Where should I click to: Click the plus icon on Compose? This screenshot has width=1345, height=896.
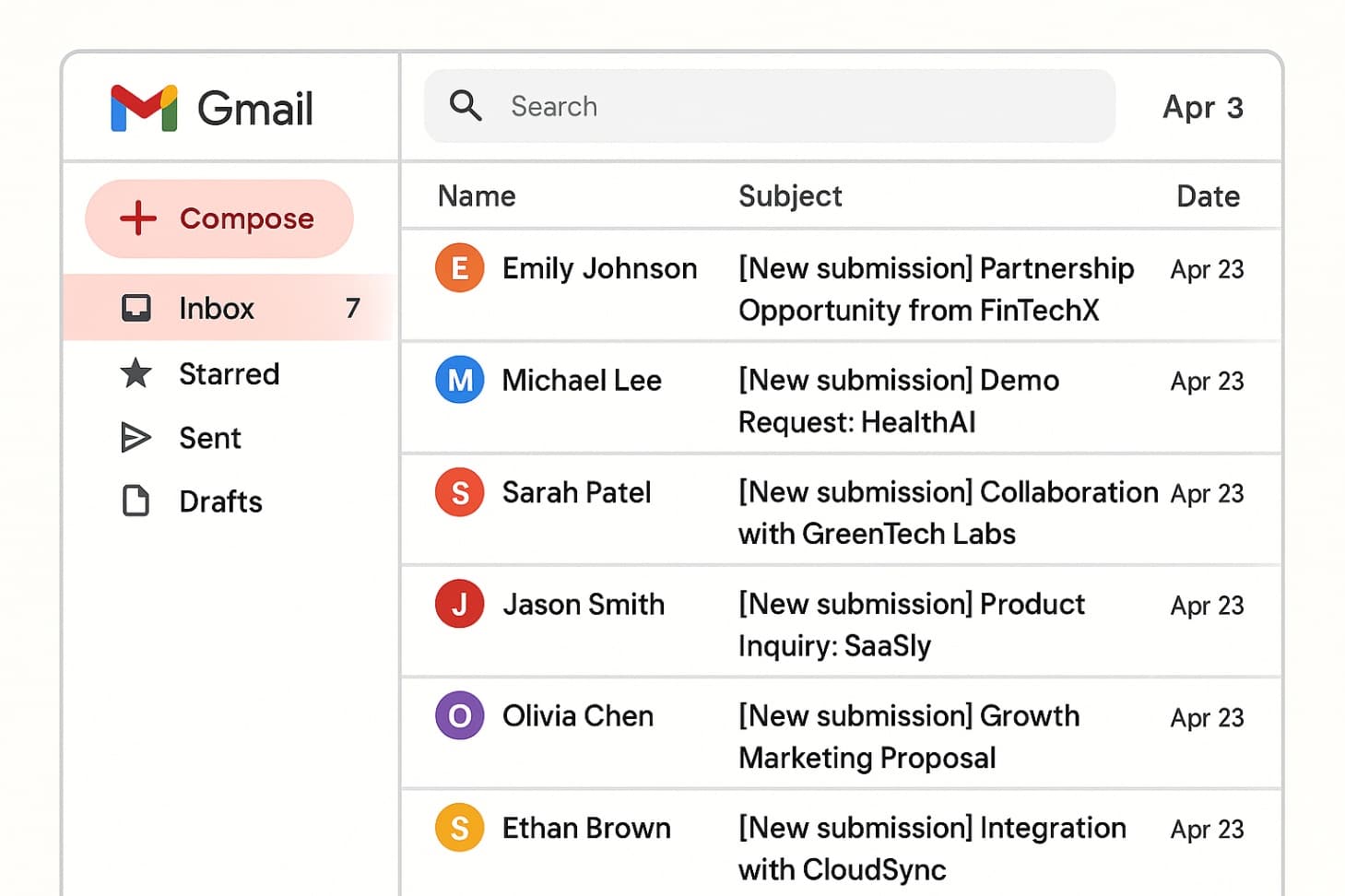pyautogui.click(x=136, y=218)
